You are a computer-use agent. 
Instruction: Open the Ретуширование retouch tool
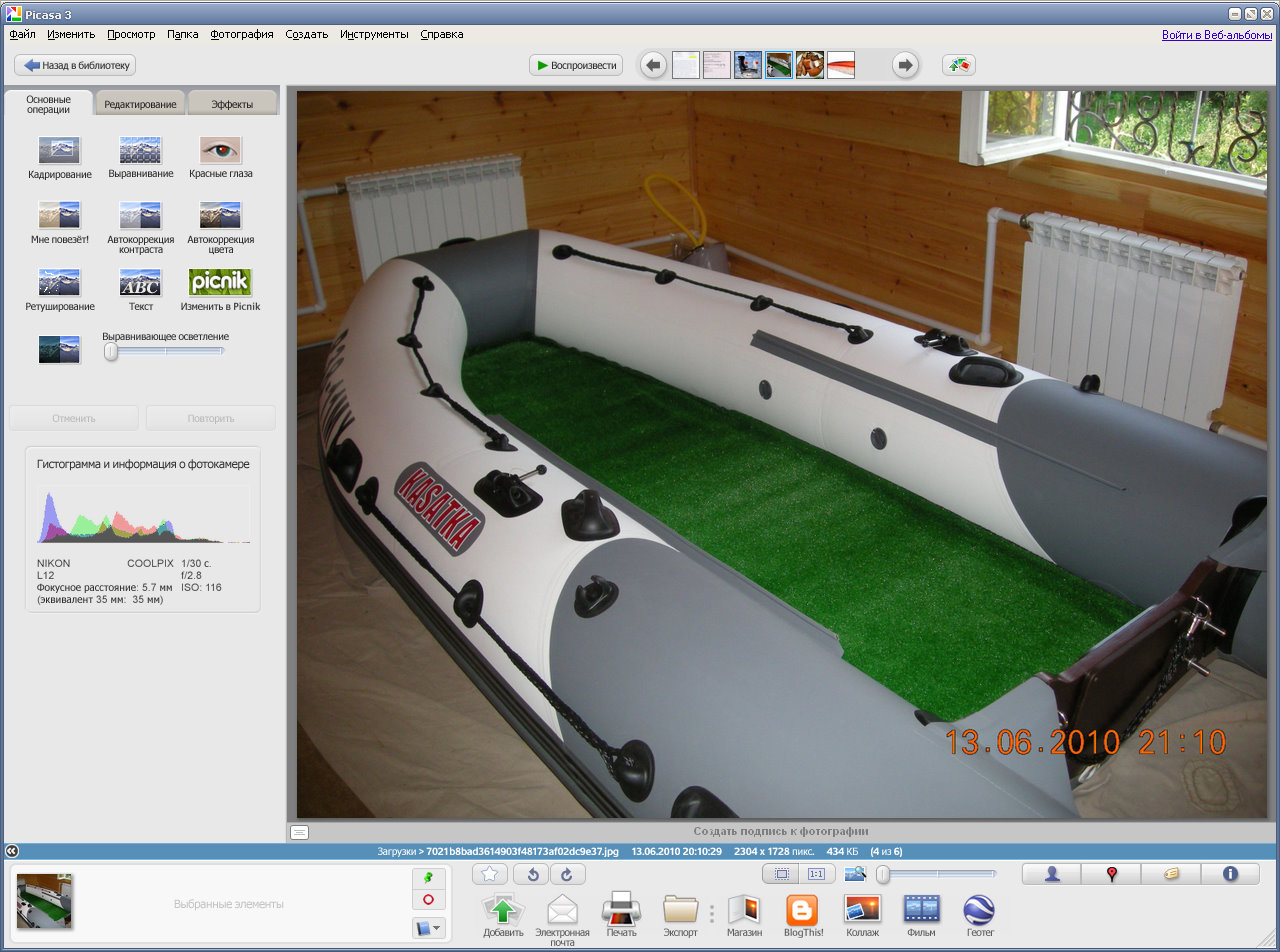point(59,283)
